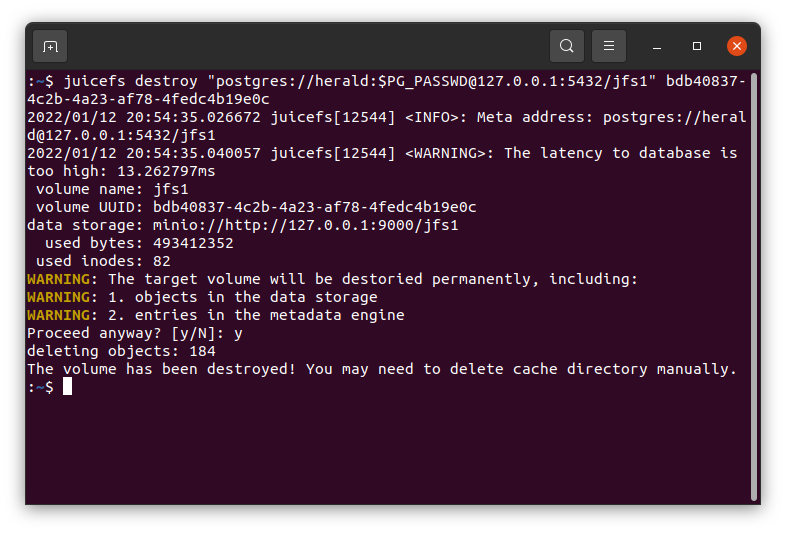Click the 'juicefs destroy' command text
The height and width of the screenshot is (533, 786).
(131, 81)
